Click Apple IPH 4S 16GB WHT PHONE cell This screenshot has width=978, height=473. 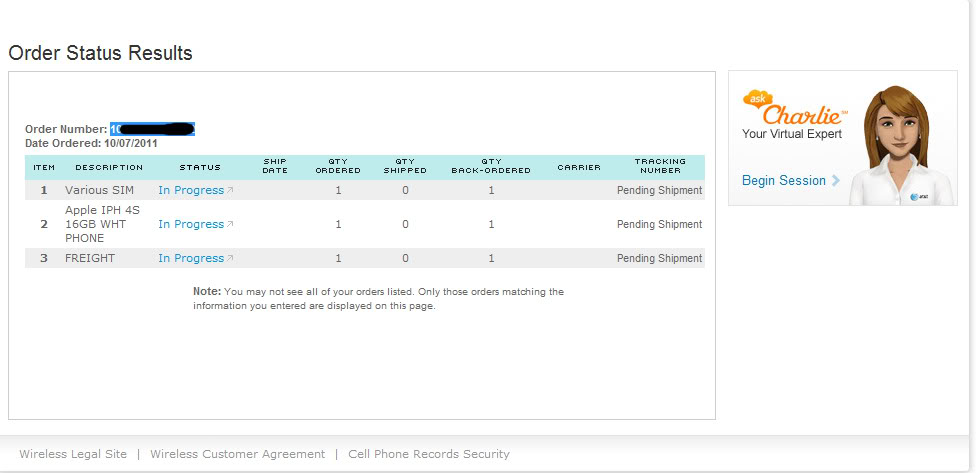coord(103,224)
